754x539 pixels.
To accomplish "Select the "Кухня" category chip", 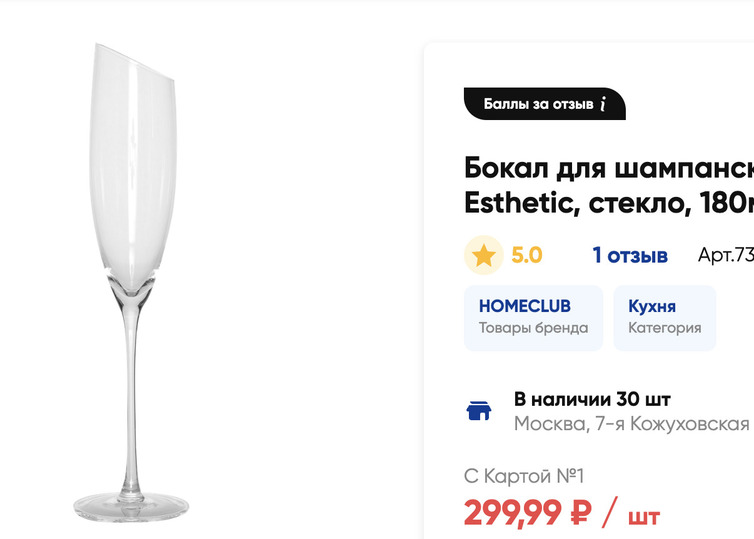I will pyautogui.click(x=664, y=317).
